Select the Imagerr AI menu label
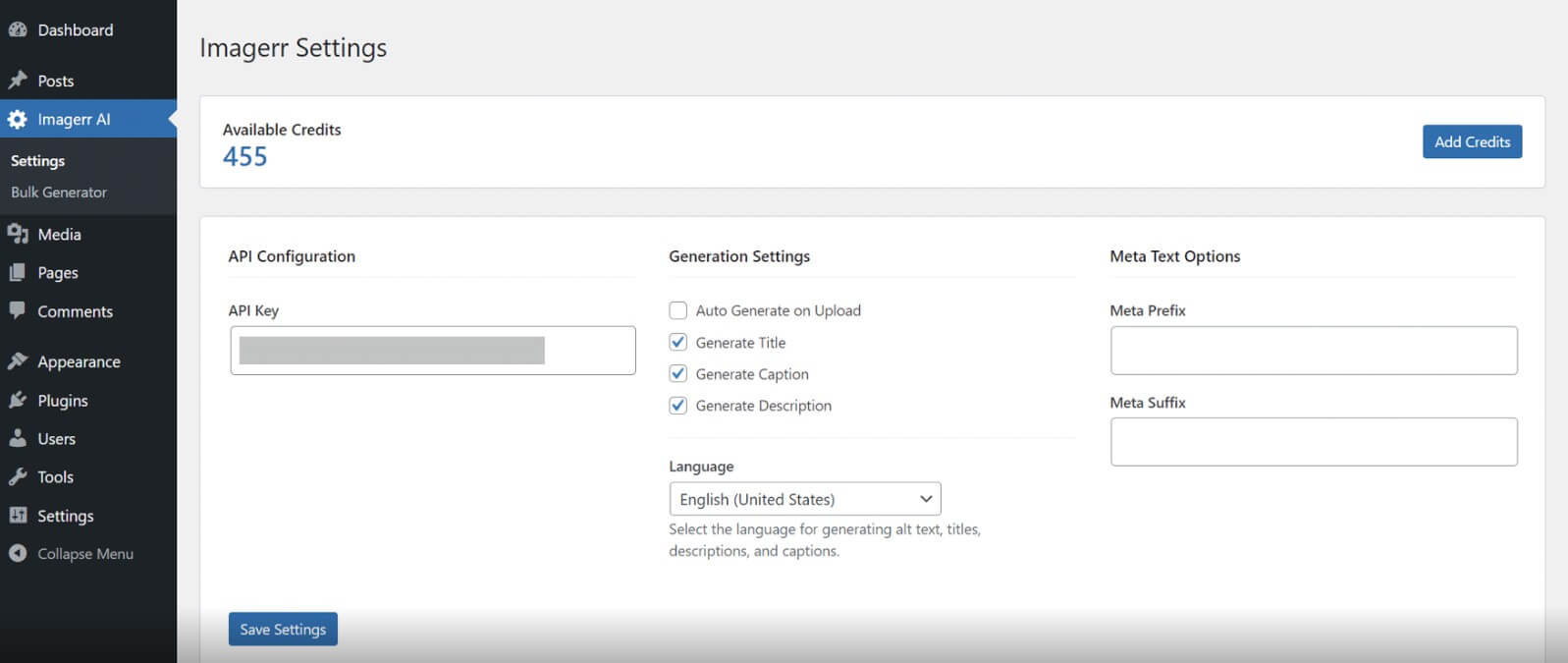The width and height of the screenshot is (1568, 663). 74,119
